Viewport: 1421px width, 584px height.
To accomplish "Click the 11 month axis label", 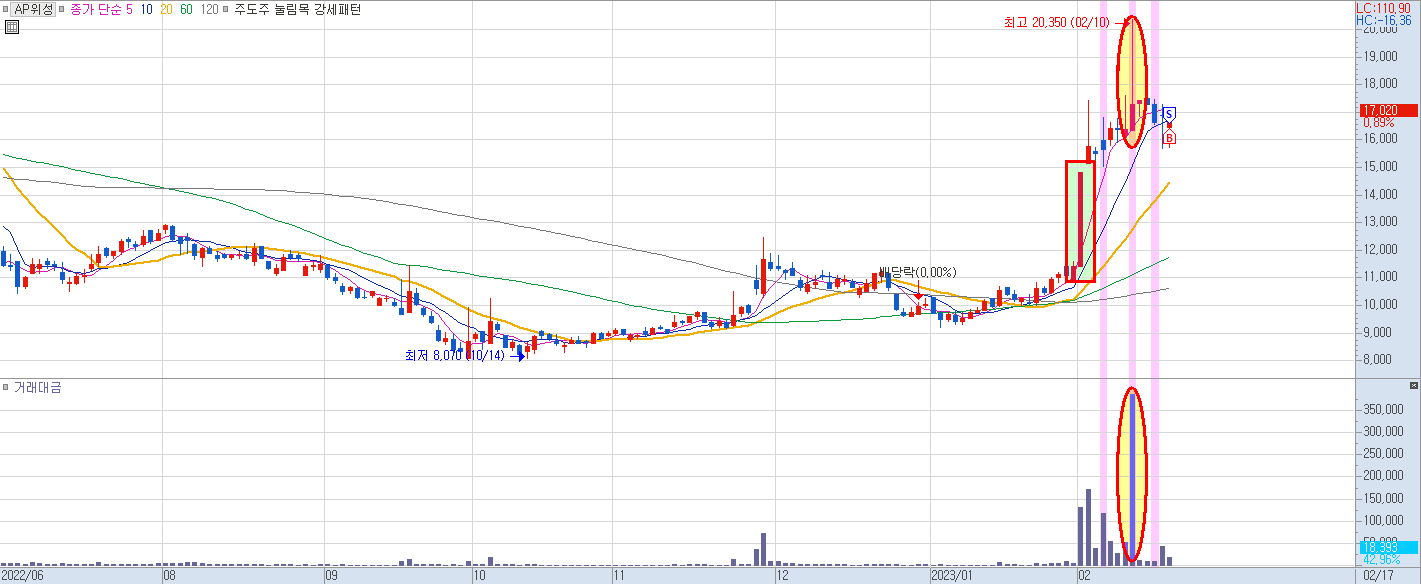I will 618,576.
